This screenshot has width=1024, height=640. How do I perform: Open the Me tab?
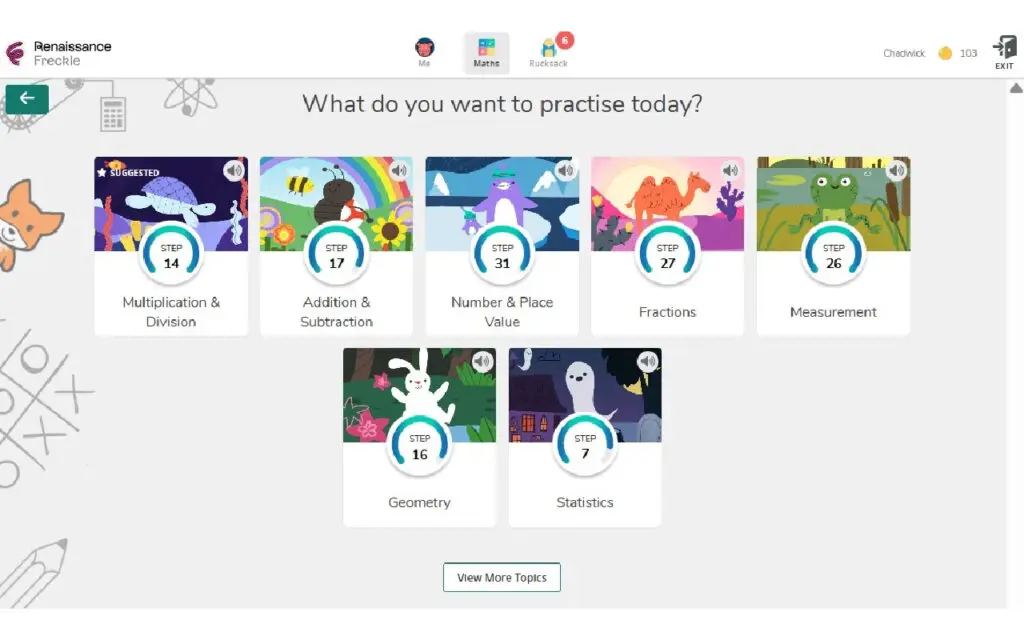coord(425,52)
